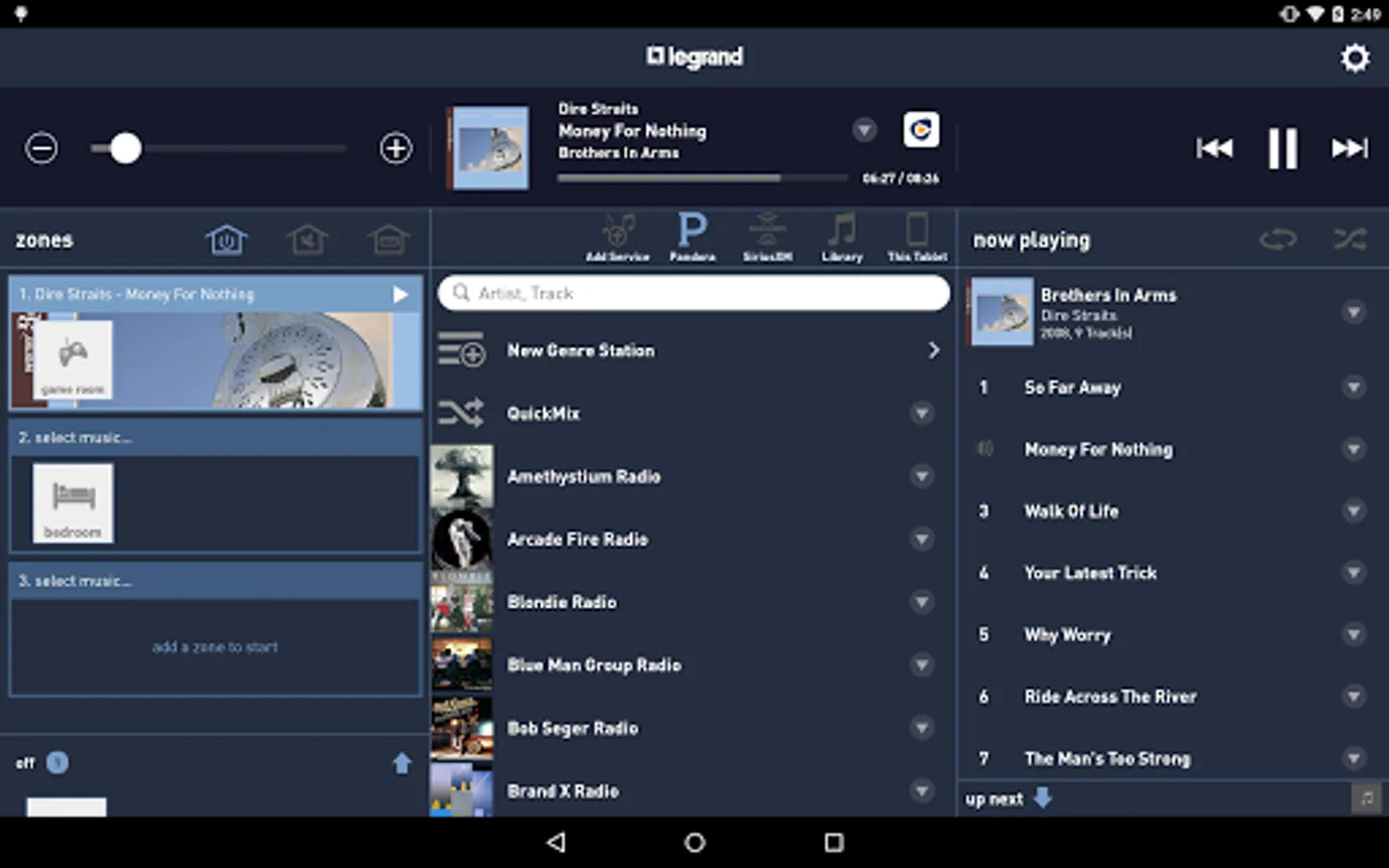Viewport: 1389px width, 868px height.
Task: Click the track progress bar
Action: point(702,177)
